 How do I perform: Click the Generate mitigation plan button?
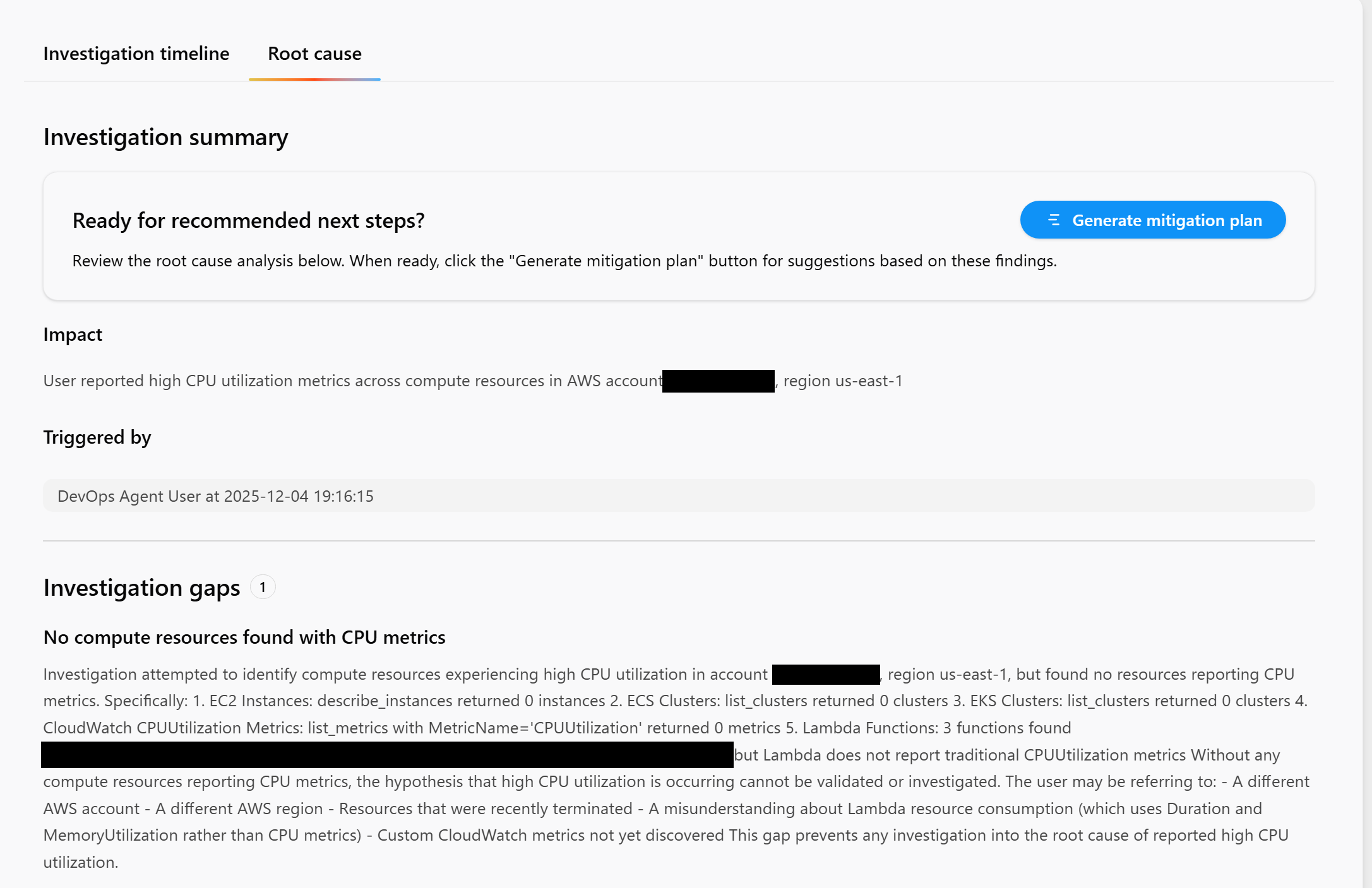1152,220
